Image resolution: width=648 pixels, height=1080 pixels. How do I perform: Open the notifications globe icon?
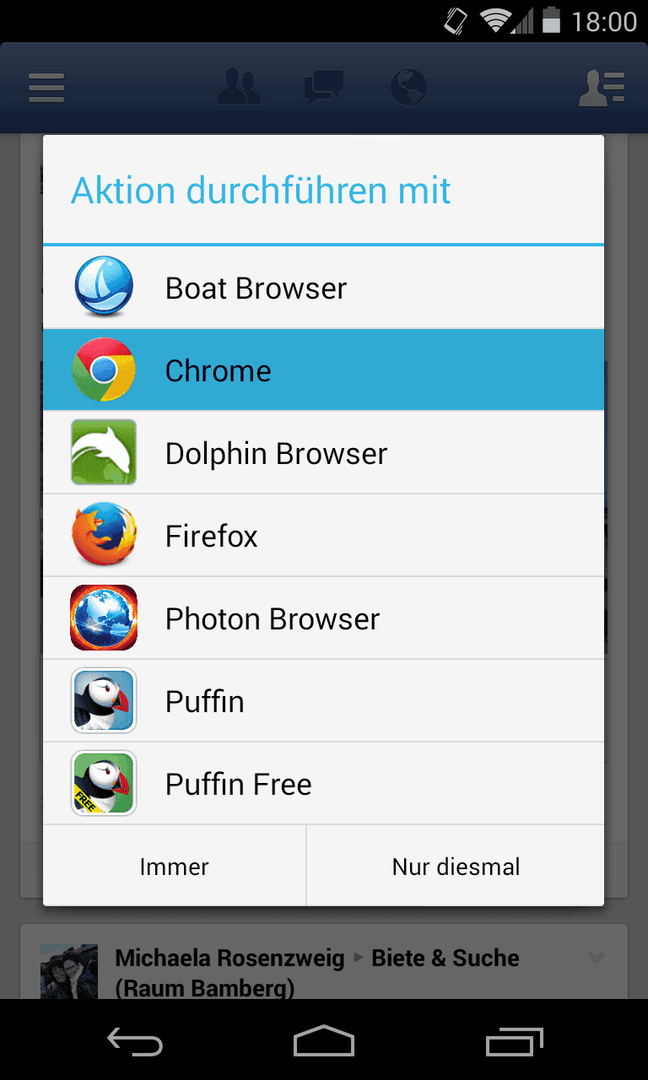click(x=408, y=87)
